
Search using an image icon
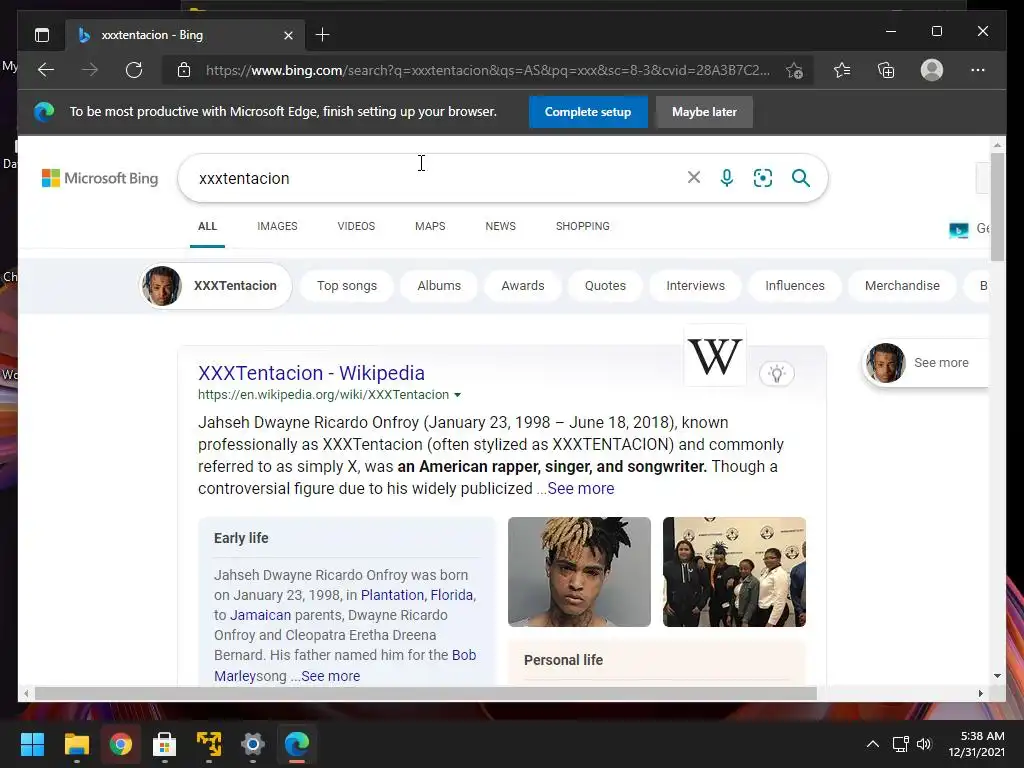click(763, 178)
